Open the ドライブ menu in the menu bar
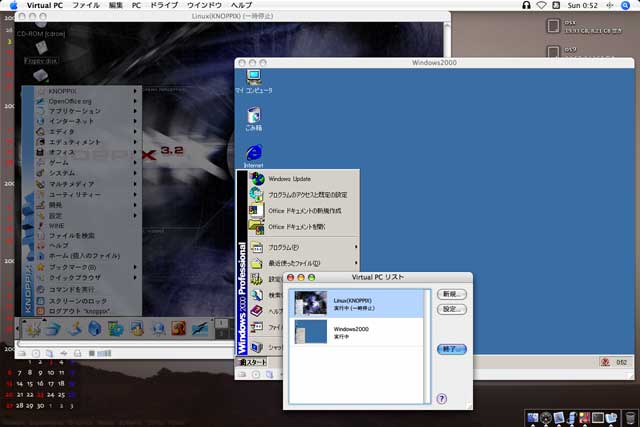 [x=164, y=5]
